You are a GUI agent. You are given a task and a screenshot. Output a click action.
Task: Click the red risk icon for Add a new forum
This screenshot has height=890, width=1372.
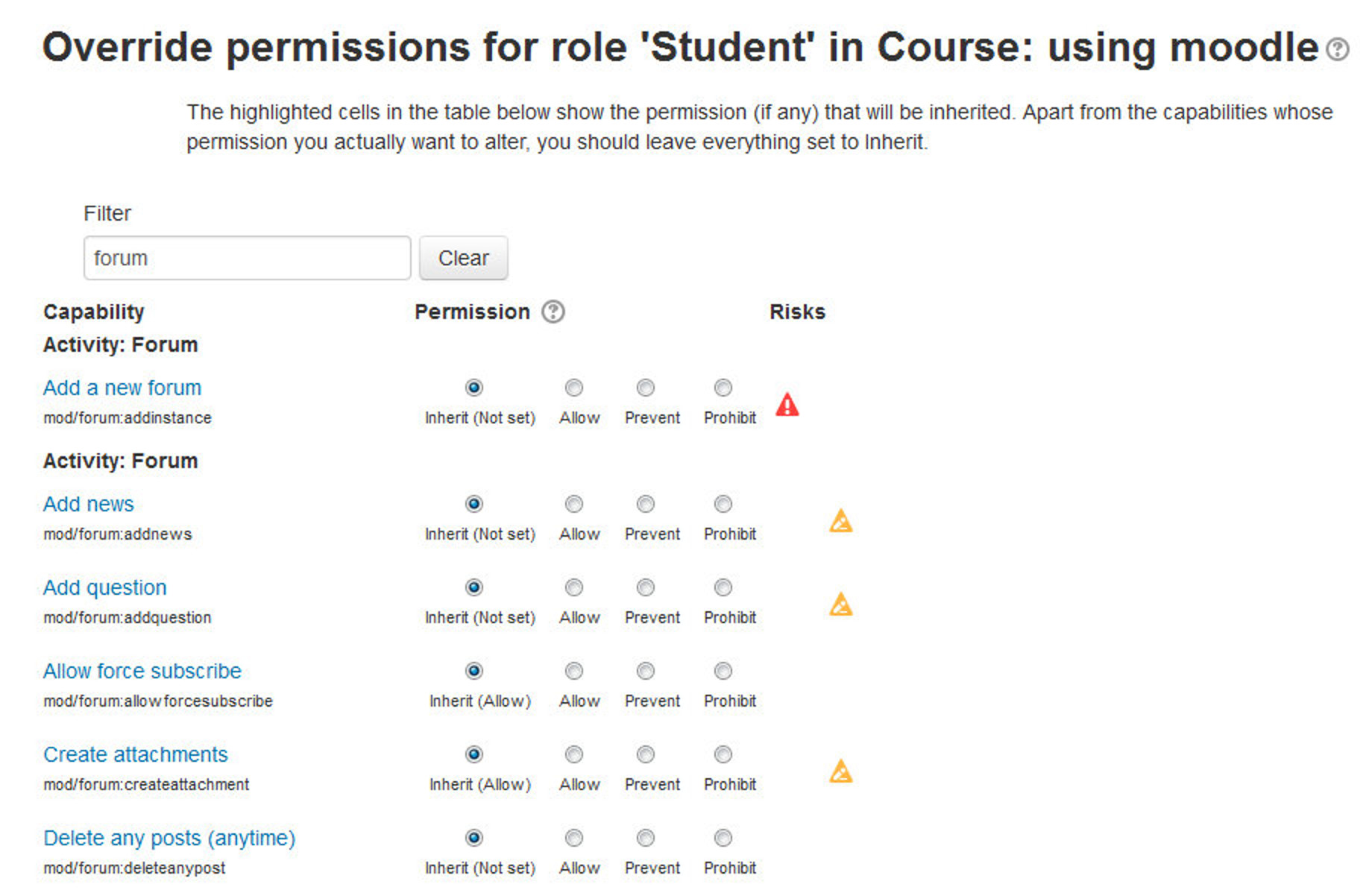pos(787,405)
